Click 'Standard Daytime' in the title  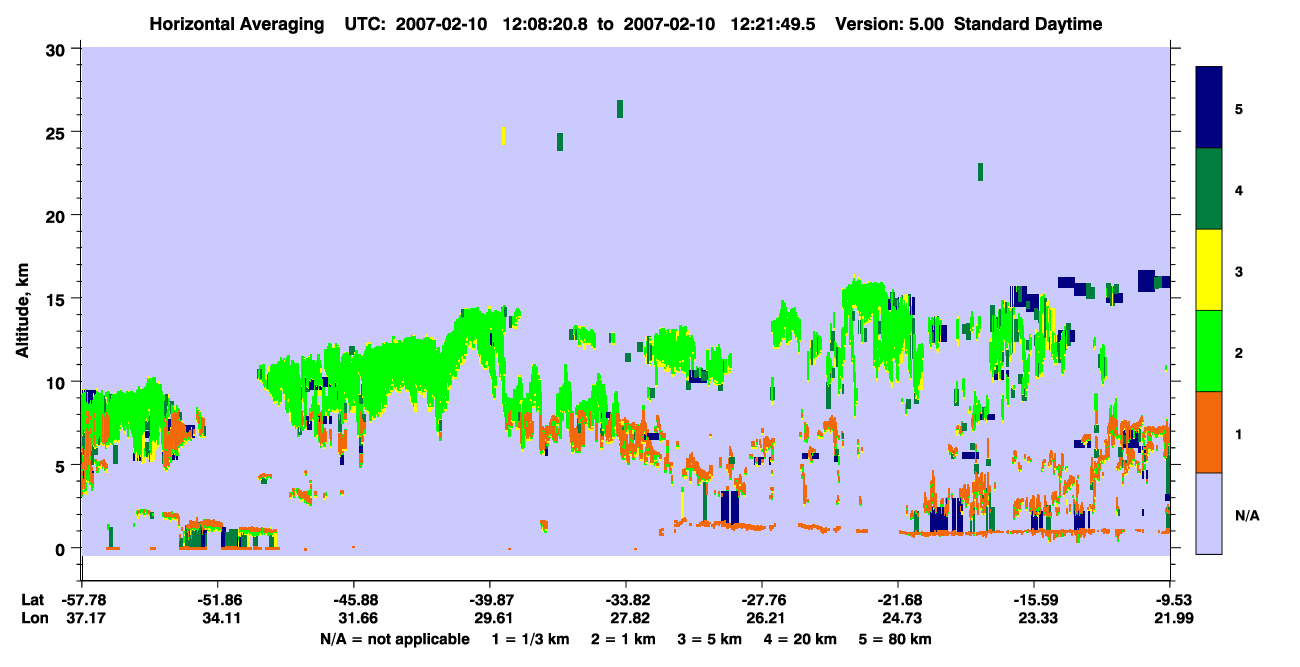point(1028,24)
